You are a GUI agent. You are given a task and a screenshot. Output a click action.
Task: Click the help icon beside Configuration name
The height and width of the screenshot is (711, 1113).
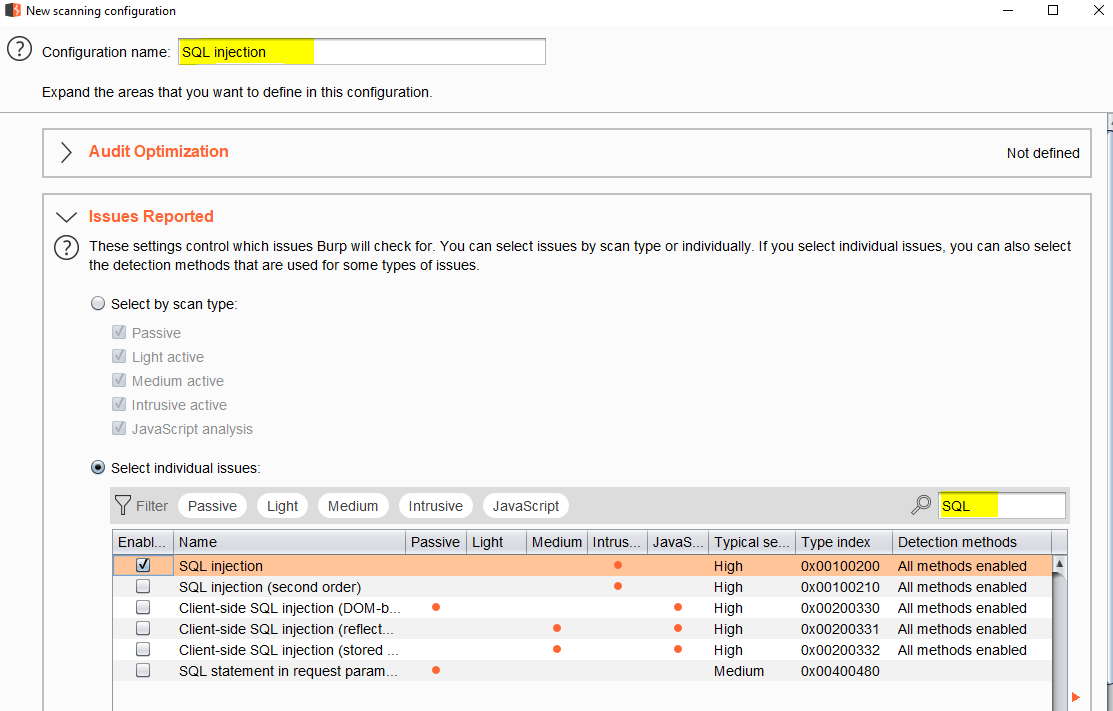19,50
